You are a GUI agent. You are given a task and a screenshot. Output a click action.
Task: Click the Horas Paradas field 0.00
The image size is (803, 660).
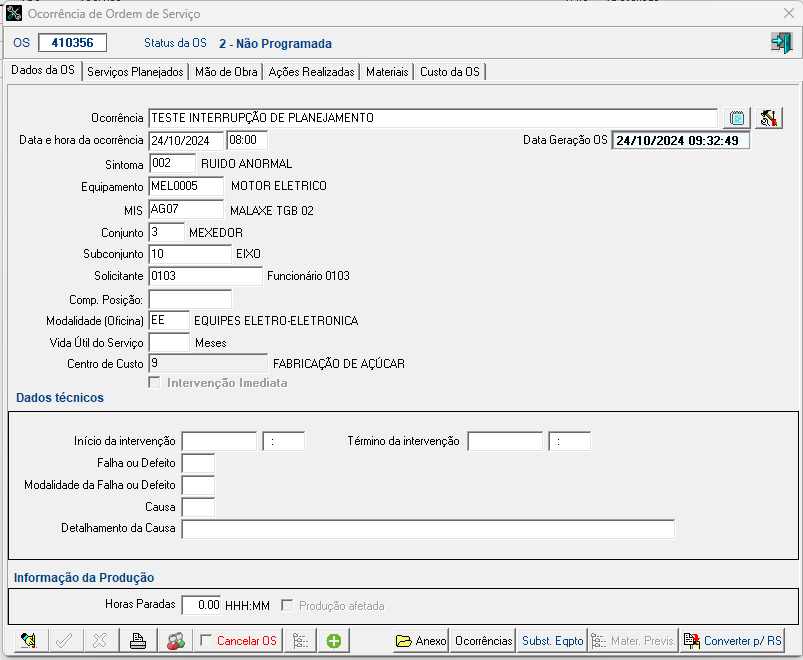201,605
